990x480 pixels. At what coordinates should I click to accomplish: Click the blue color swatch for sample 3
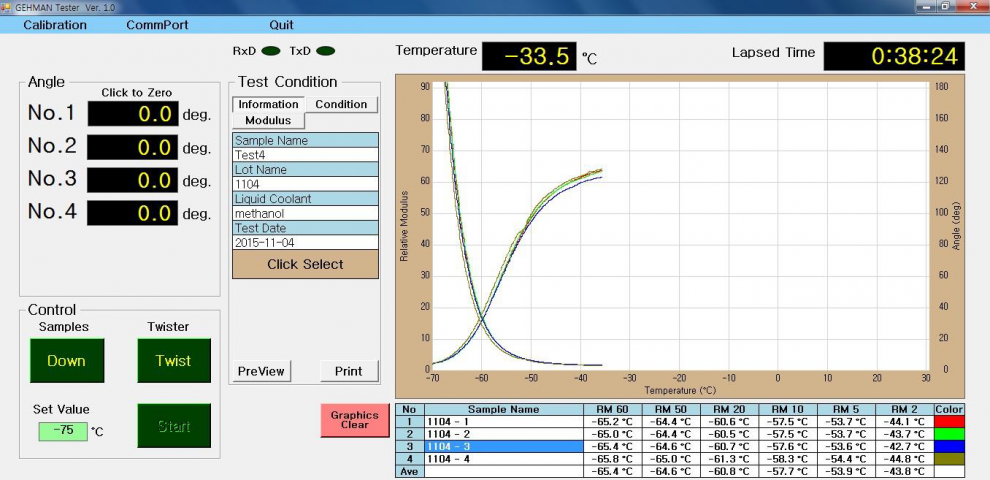950,446
